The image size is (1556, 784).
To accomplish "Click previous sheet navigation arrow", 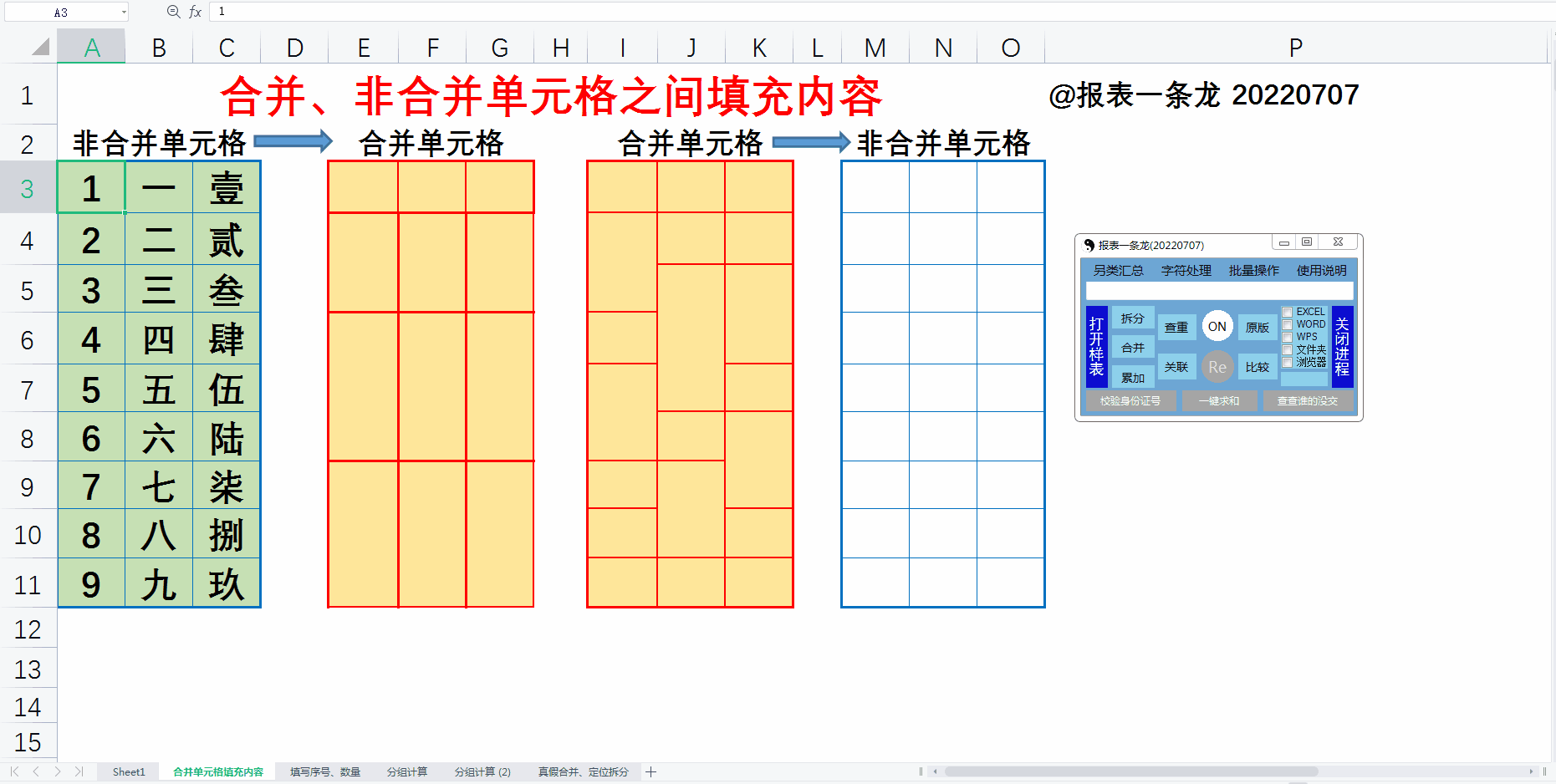I will click(36, 771).
